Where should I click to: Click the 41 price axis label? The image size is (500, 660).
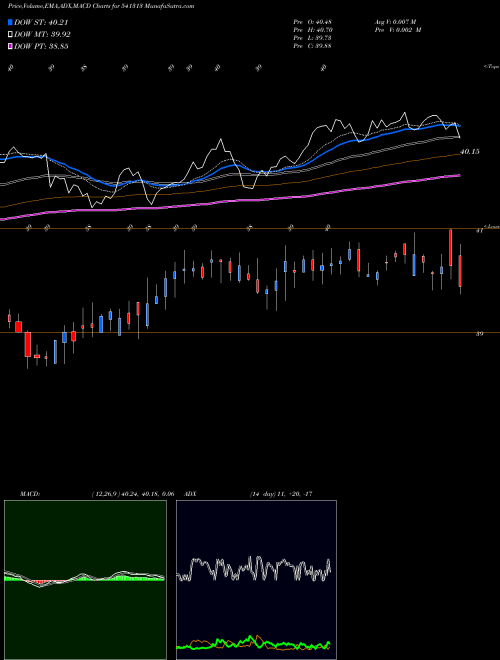[479, 231]
